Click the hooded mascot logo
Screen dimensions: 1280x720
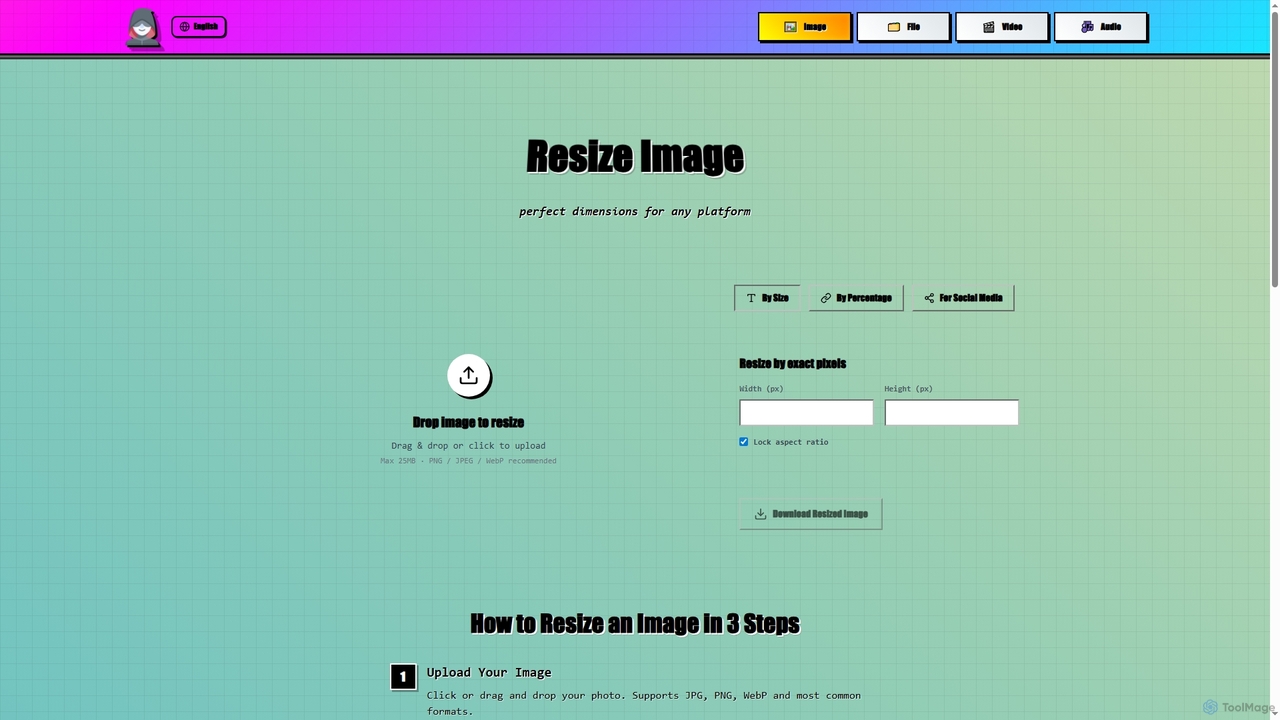pyautogui.click(x=143, y=27)
